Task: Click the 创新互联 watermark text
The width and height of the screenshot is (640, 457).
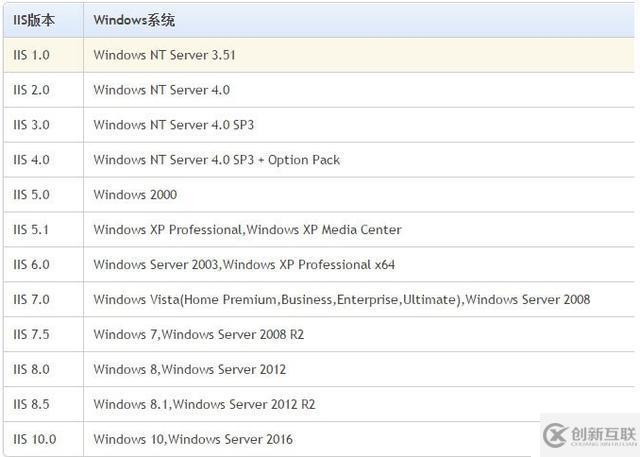Action: coord(604,434)
